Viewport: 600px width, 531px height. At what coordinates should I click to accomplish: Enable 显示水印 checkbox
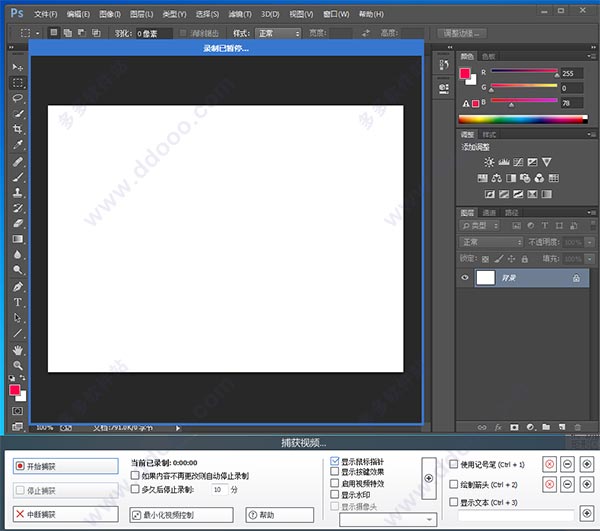pyautogui.click(x=334, y=494)
